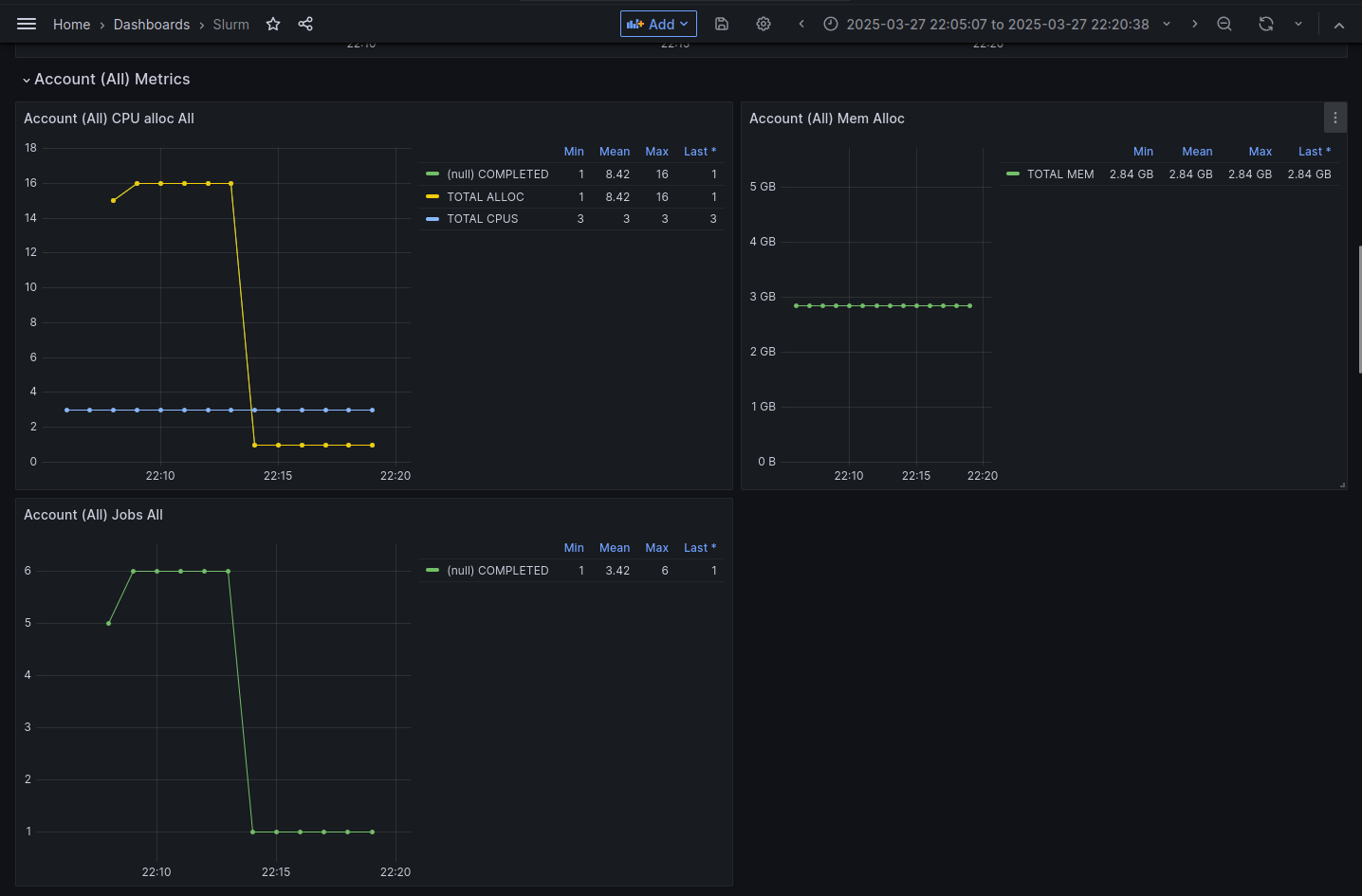Collapse Account (All) Metrics row
Screen dimensions: 1362x896
coord(106,80)
